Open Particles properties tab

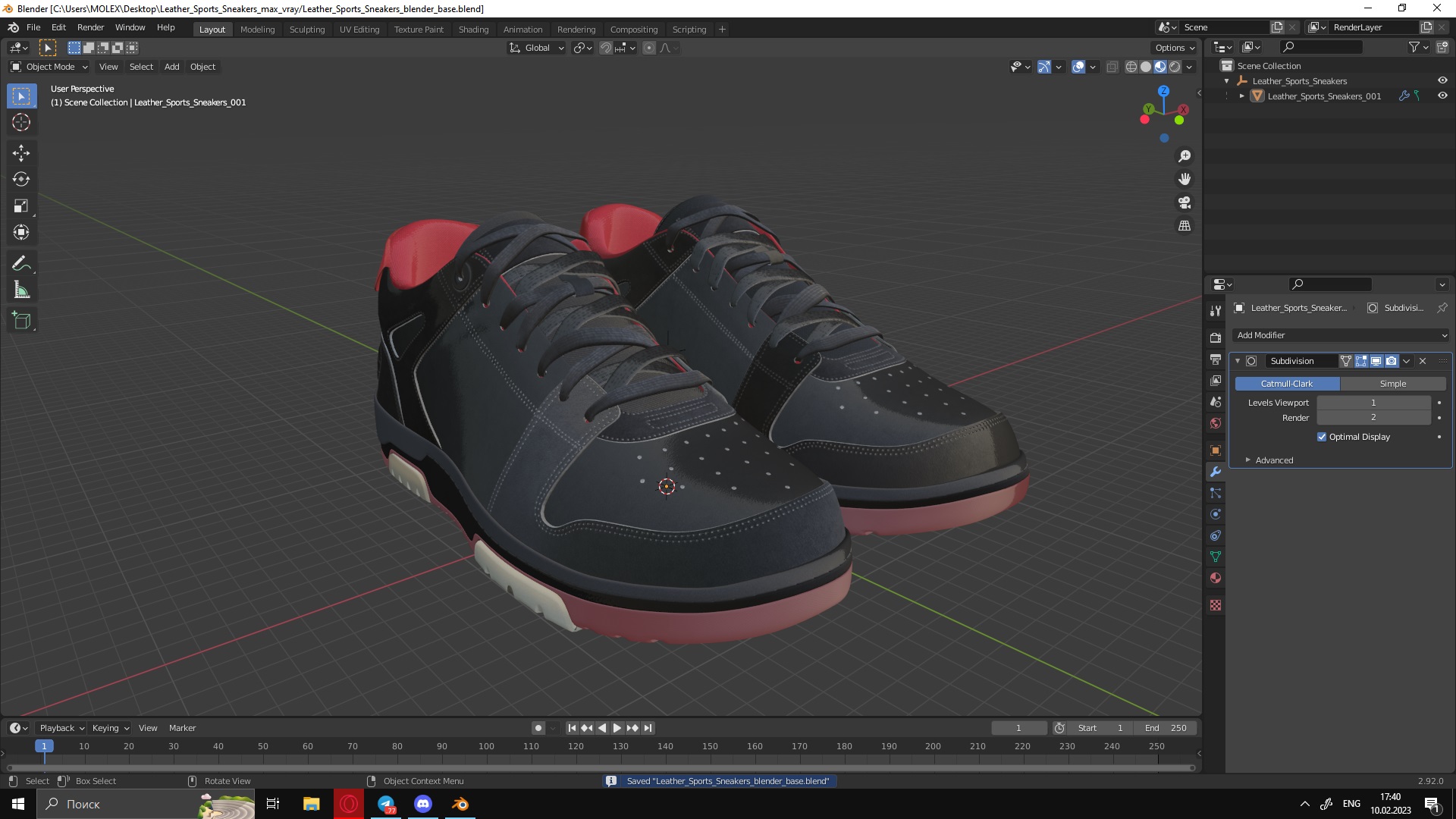(1216, 493)
